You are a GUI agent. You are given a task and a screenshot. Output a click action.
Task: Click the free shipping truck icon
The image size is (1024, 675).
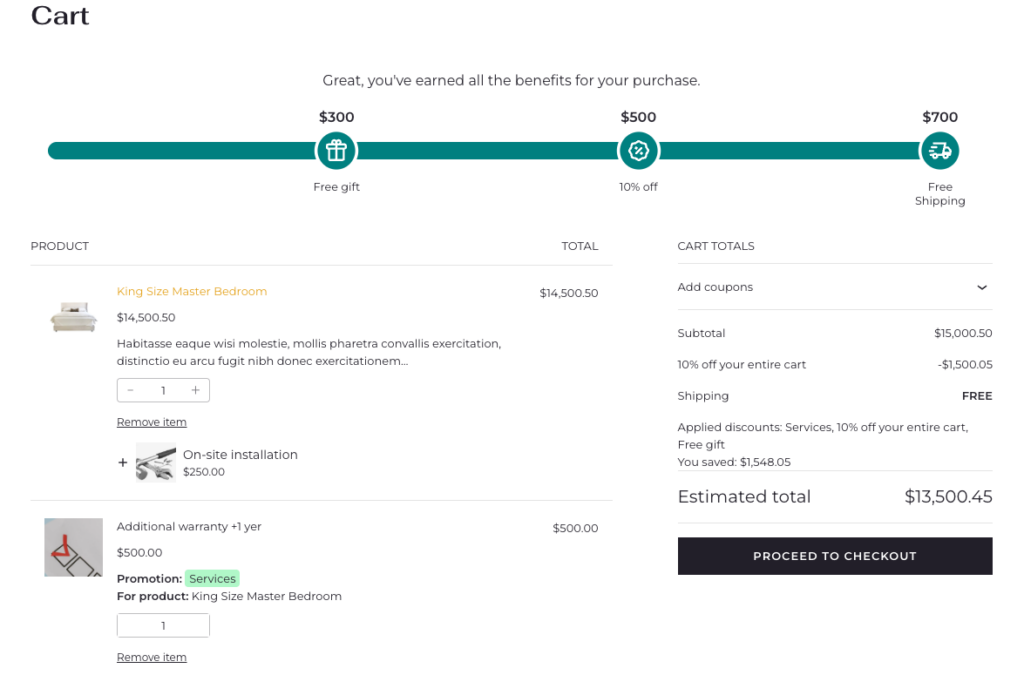pyautogui.click(x=939, y=151)
